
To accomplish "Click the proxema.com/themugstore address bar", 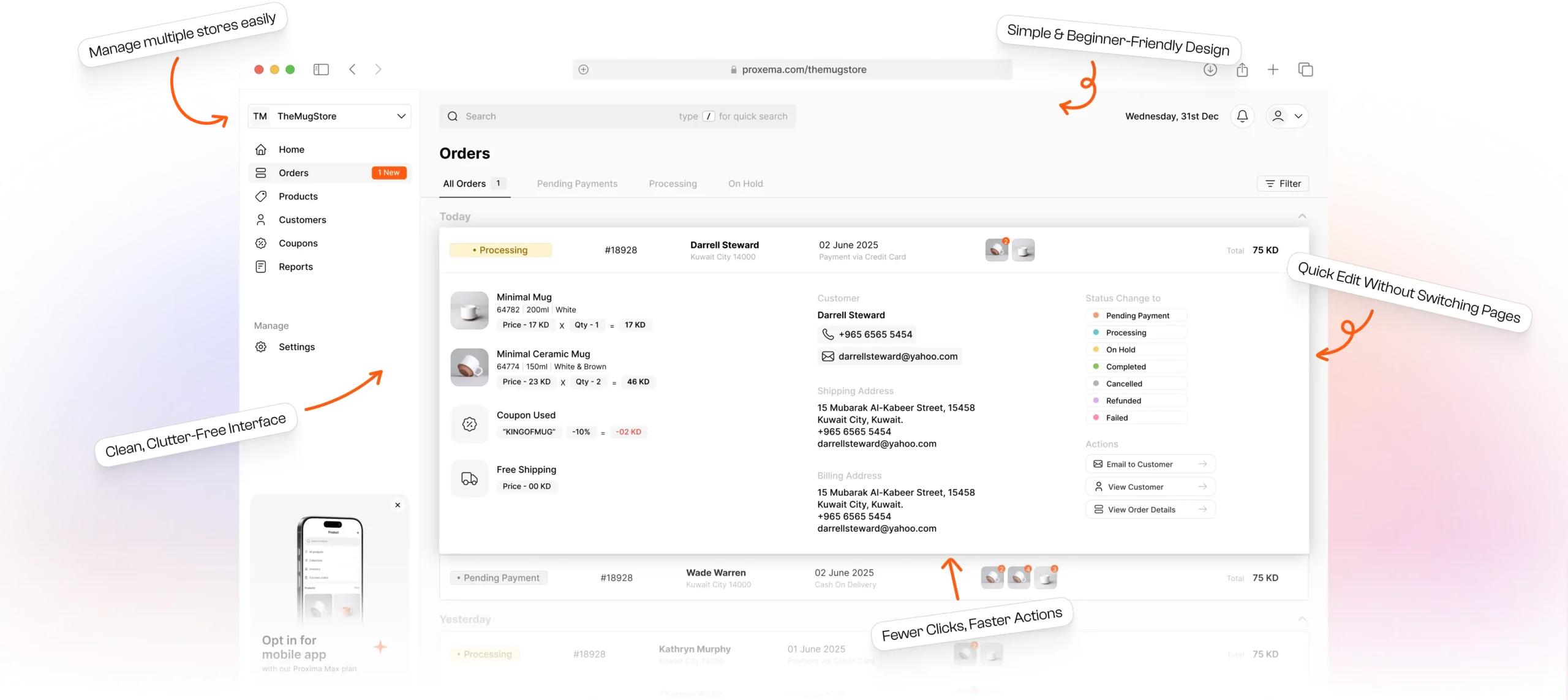I will [792, 70].
